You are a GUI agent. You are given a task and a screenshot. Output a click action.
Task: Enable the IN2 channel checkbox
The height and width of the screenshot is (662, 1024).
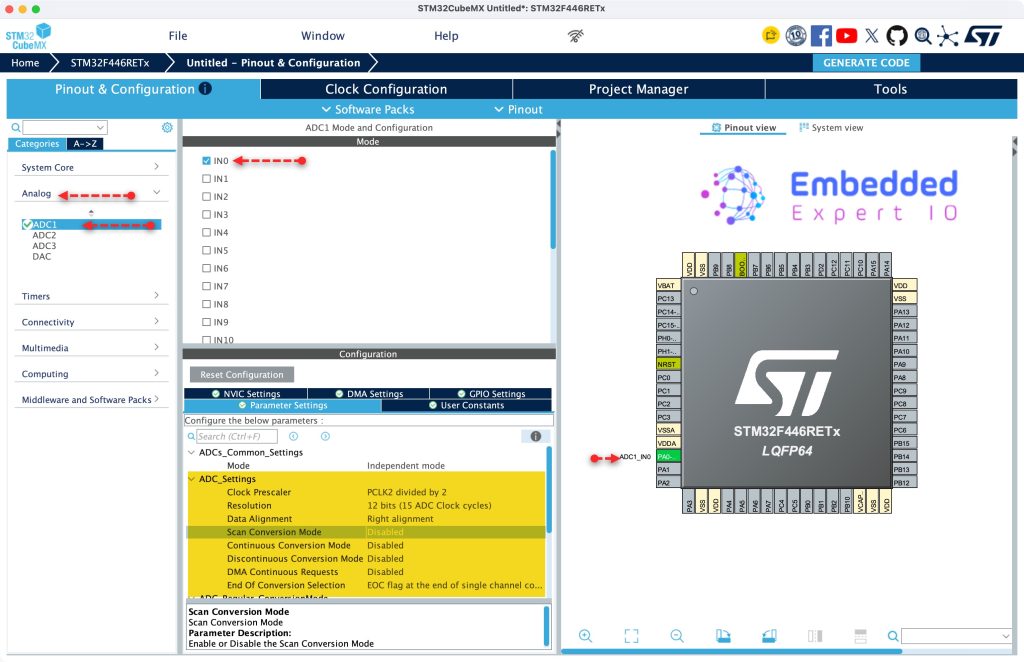point(206,197)
